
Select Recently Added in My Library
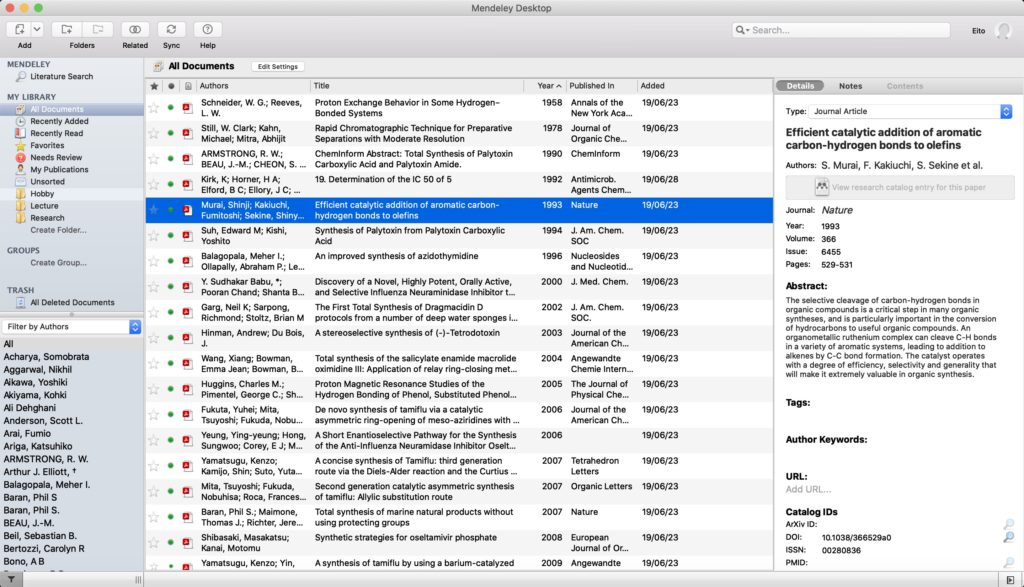point(59,121)
